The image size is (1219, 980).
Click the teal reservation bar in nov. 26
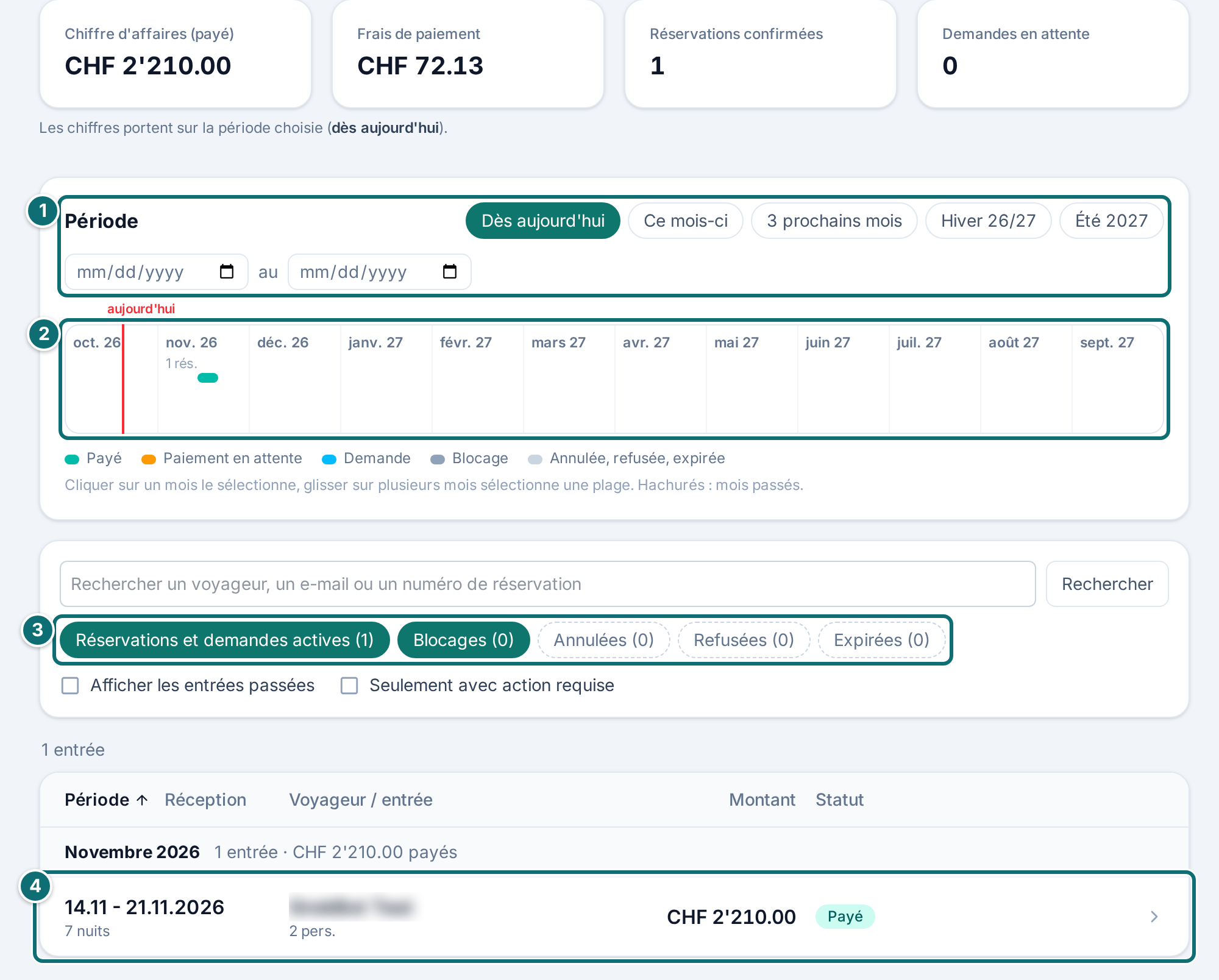pyautogui.click(x=208, y=378)
